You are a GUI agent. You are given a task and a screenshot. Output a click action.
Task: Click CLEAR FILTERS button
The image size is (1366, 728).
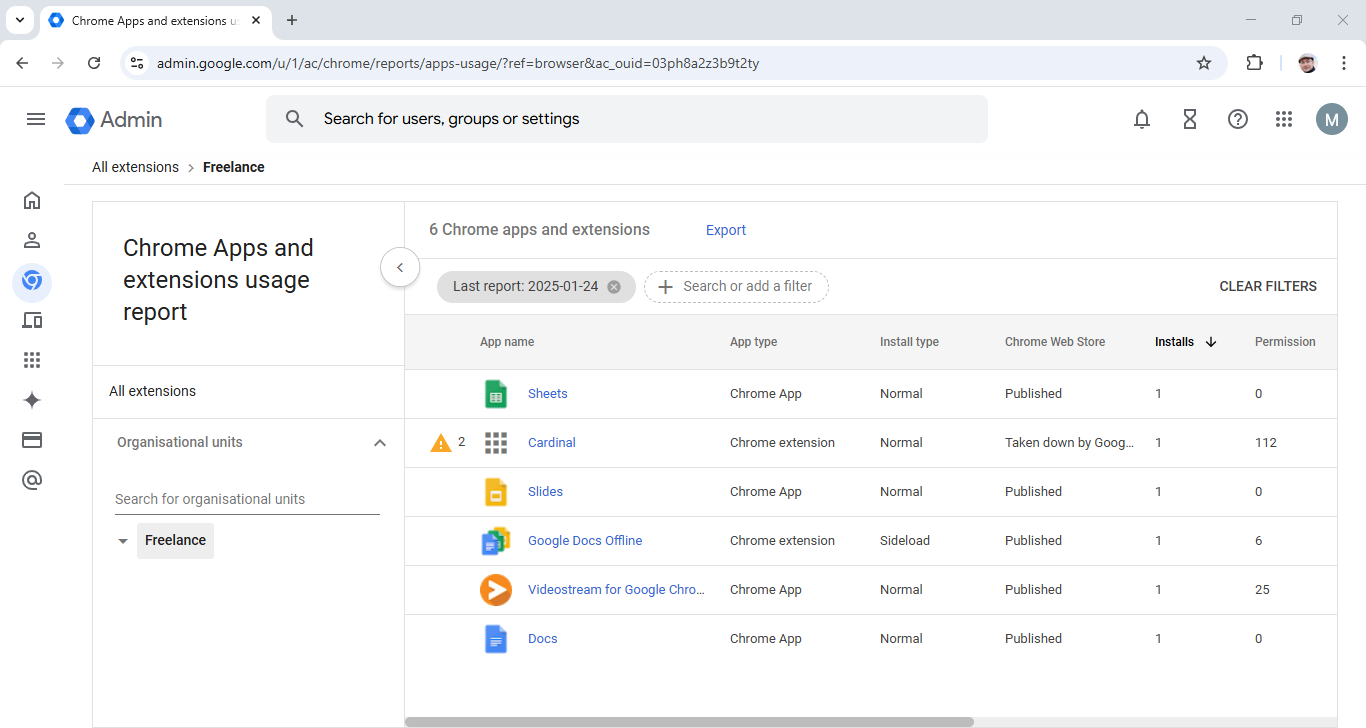click(1268, 286)
